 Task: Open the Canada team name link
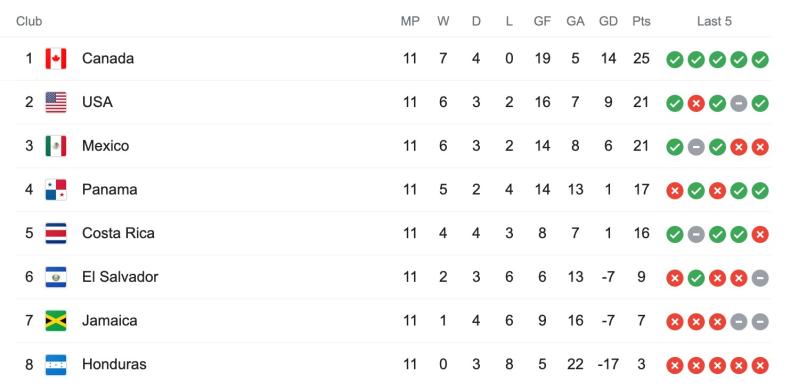[108, 59]
